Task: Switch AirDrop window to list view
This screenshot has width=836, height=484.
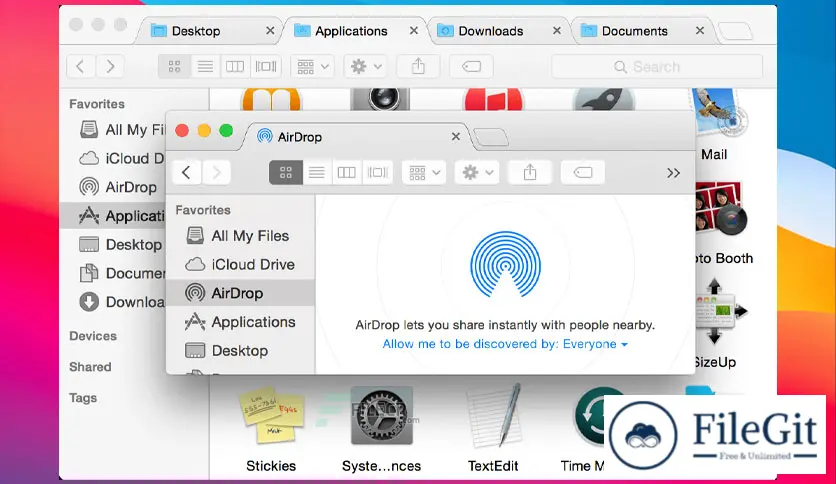Action: tap(316, 172)
